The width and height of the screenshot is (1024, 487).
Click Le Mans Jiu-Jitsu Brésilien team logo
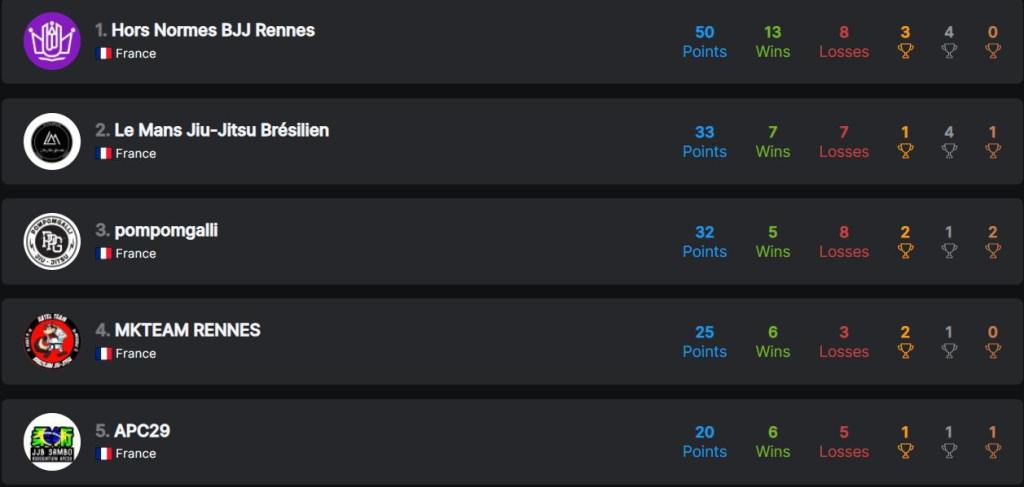click(52, 141)
